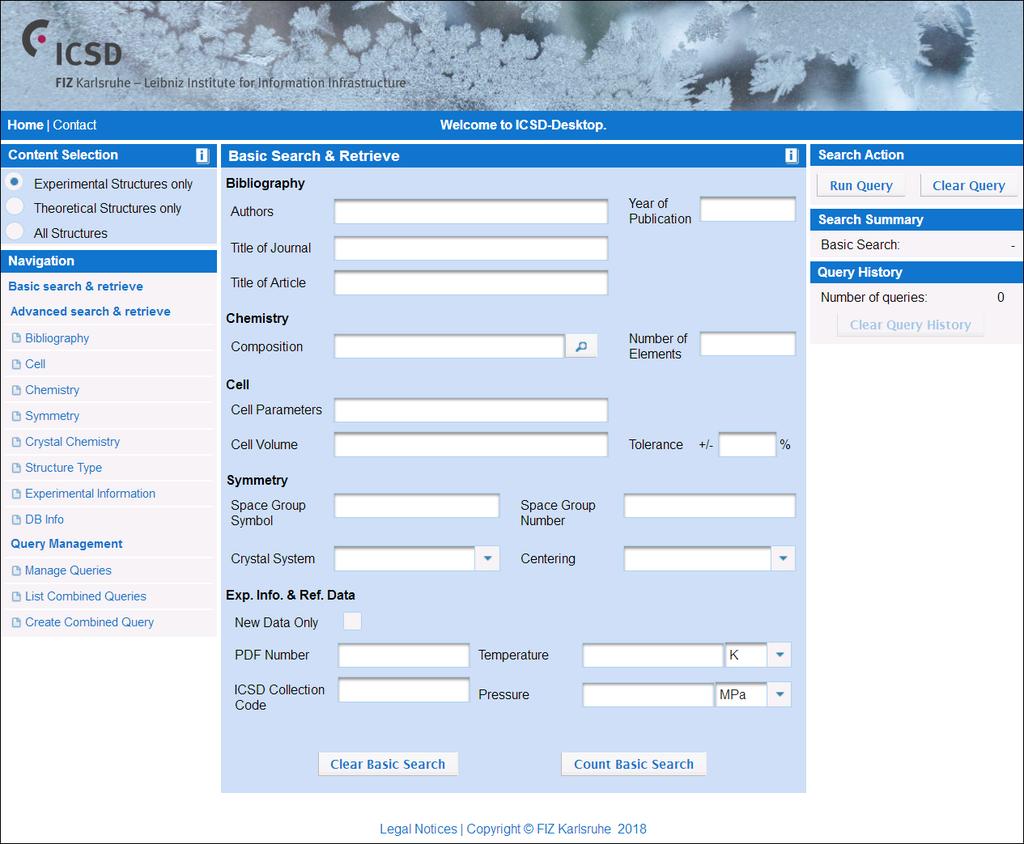Click the Tolerance percent field

(747, 445)
